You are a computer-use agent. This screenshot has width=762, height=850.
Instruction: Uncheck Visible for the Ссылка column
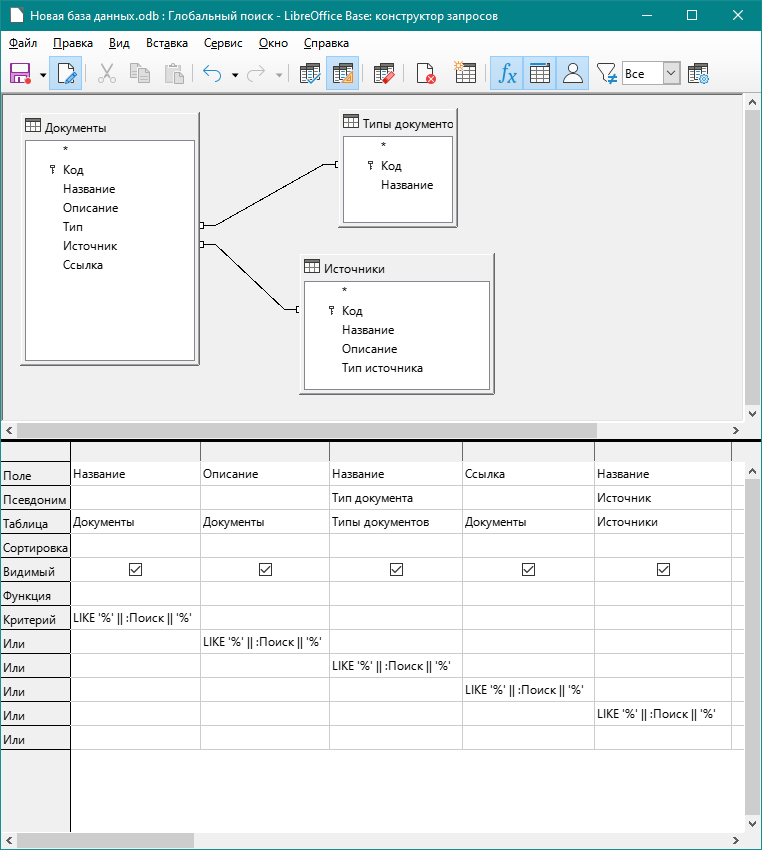pos(528,570)
